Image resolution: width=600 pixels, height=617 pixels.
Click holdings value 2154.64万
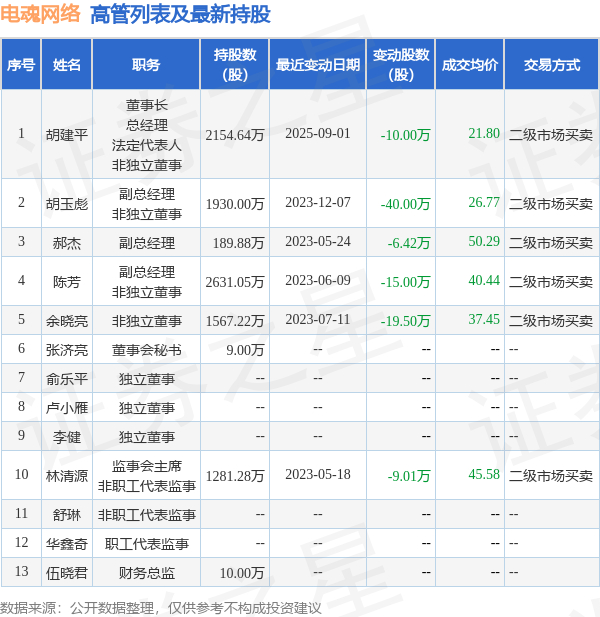pos(234,135)
